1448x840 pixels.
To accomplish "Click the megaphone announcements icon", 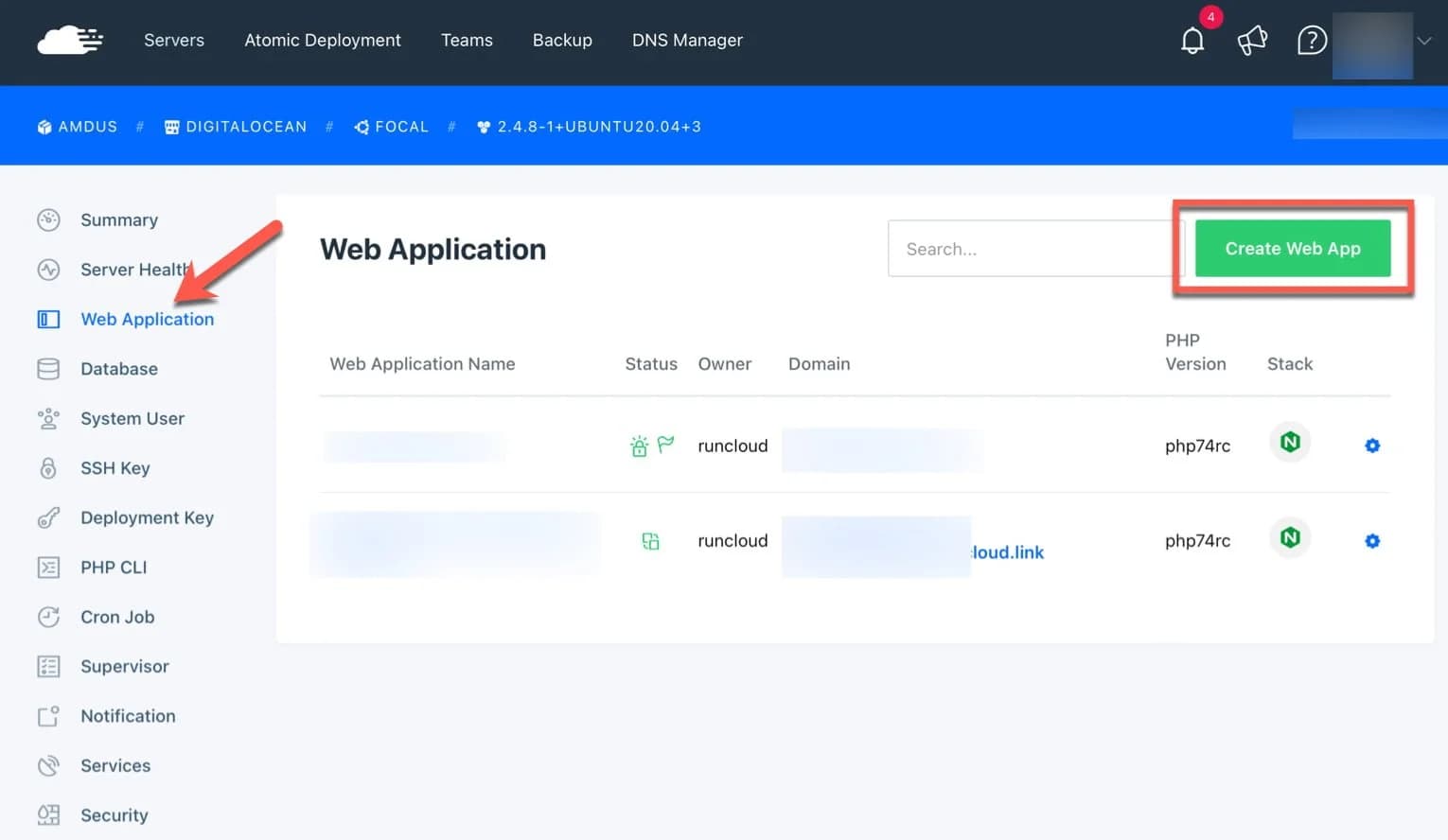I will point(1251,40).
